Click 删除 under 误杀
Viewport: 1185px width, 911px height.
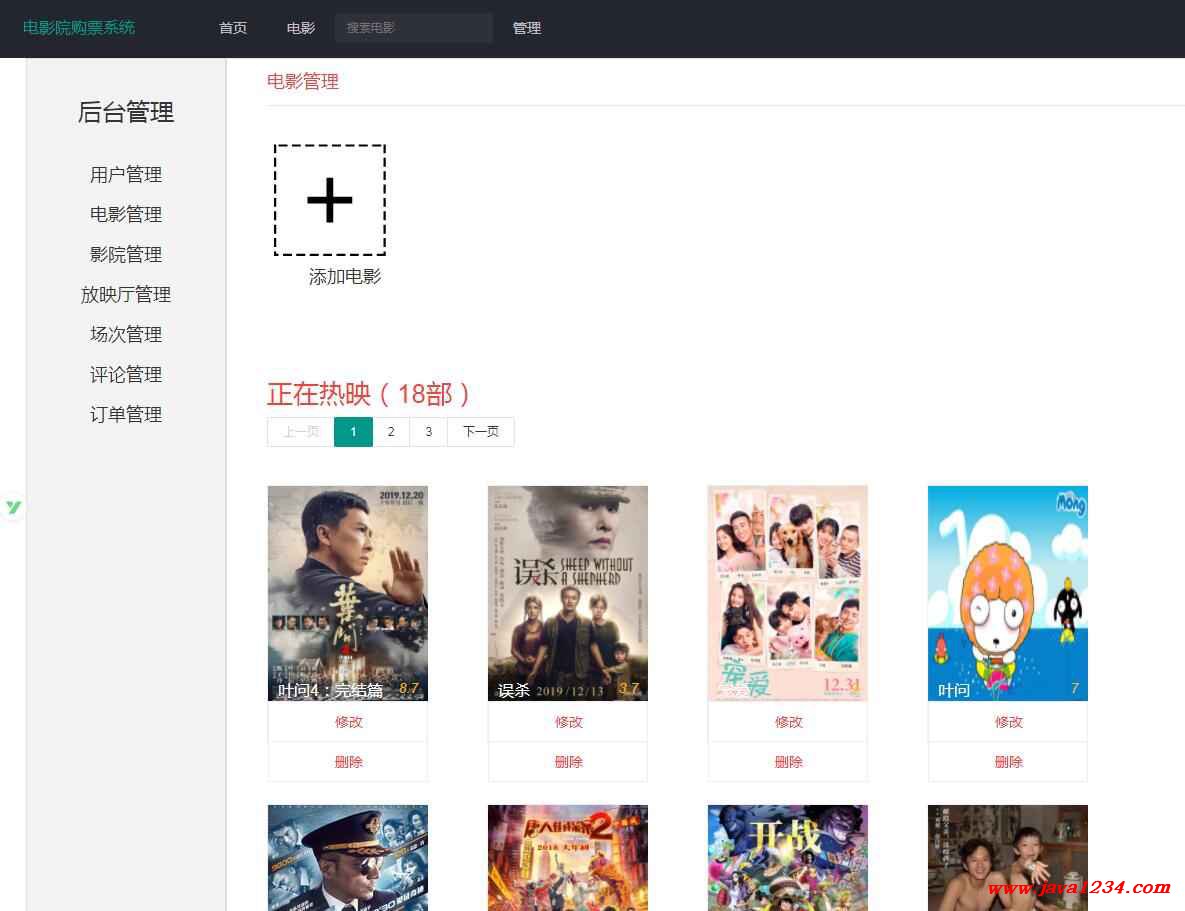tap(568, 762)
